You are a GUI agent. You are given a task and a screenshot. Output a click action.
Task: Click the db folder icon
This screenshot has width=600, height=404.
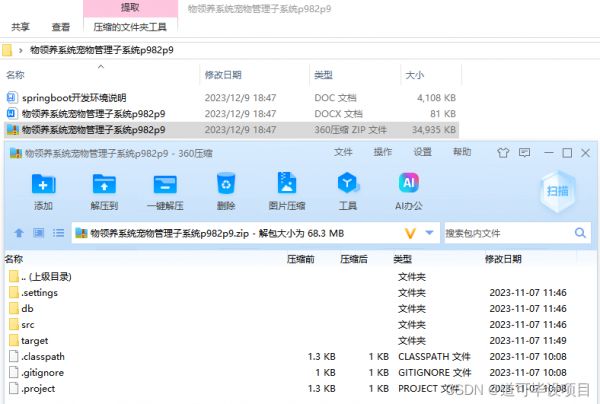(14, 308)
